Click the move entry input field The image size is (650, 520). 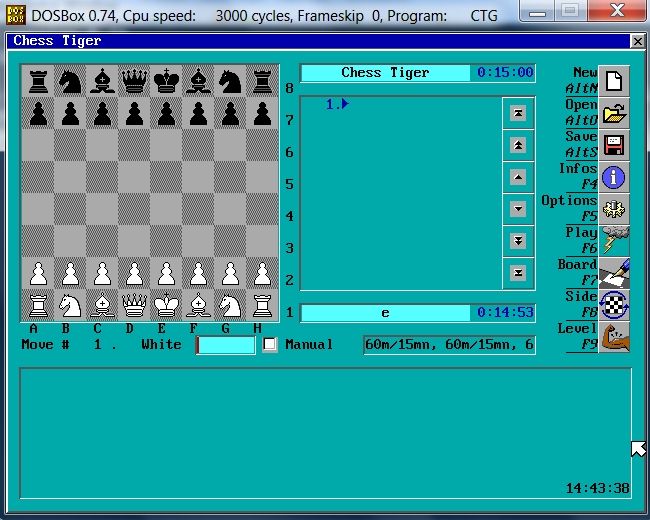click(x=226, y=345)
